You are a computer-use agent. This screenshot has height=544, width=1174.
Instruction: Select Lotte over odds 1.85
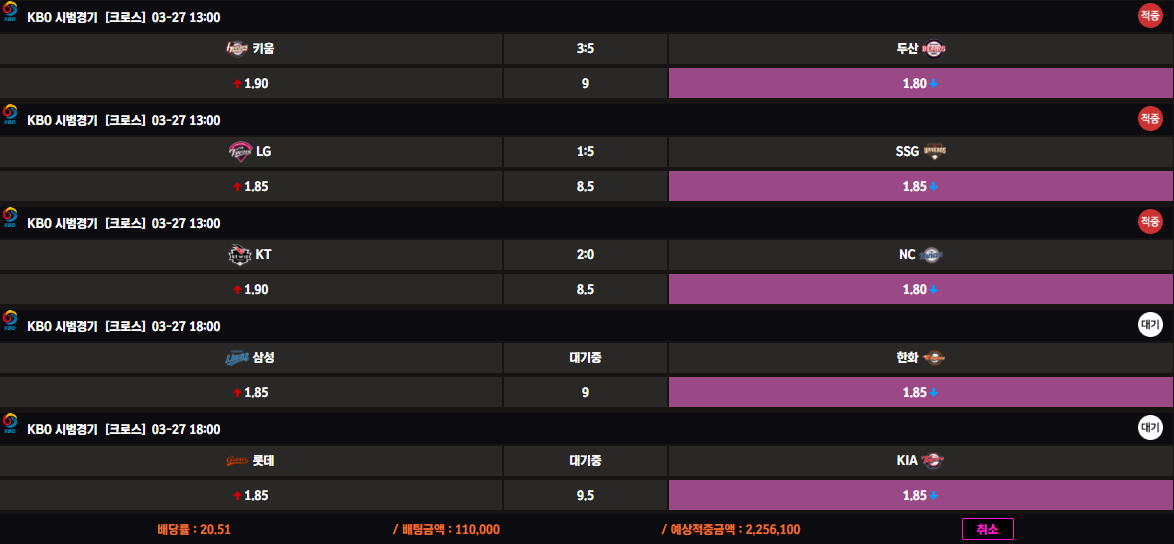(x=251, y=495)
